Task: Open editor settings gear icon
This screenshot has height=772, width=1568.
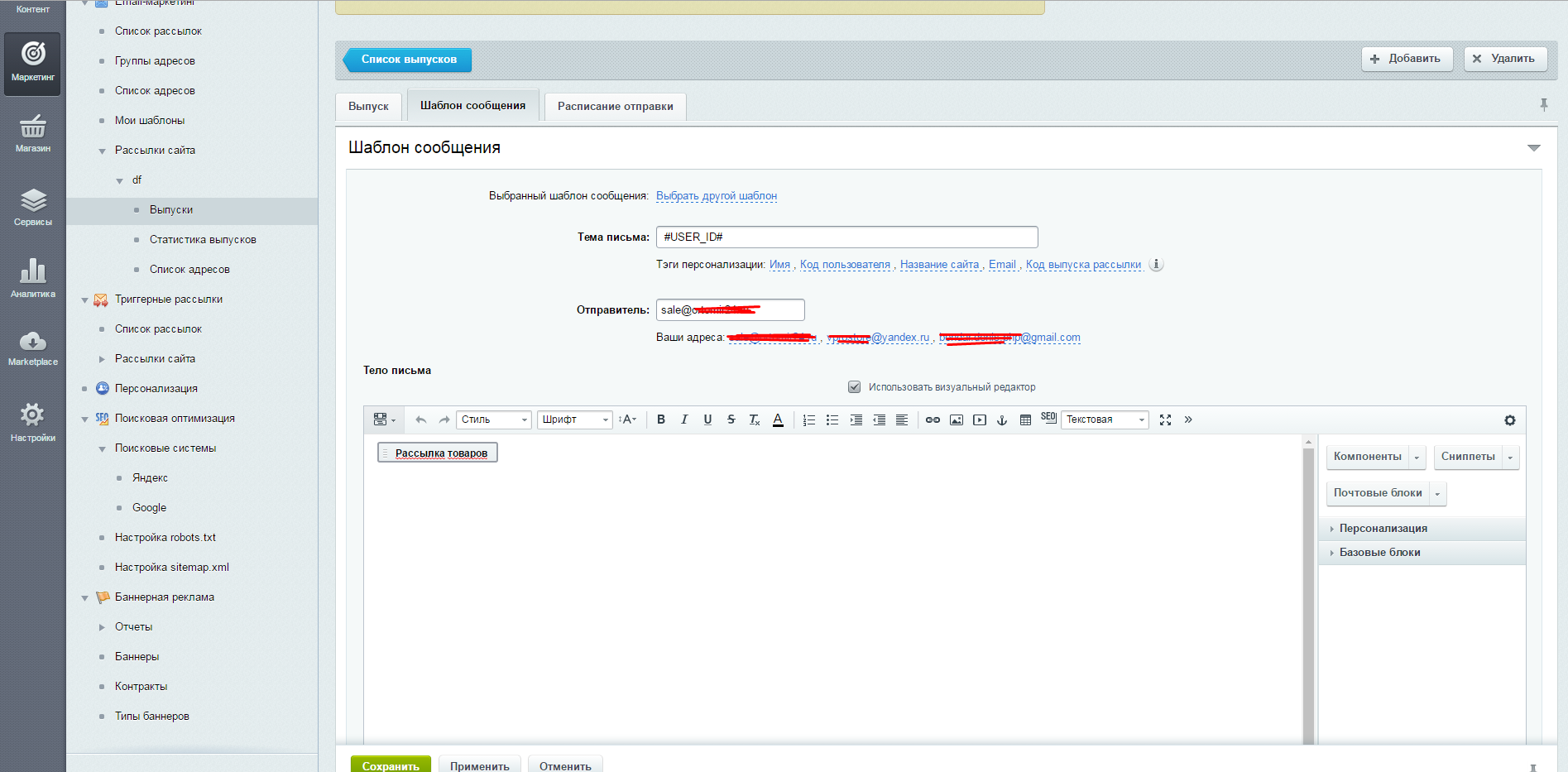Action: click(x=1510, y=420)
